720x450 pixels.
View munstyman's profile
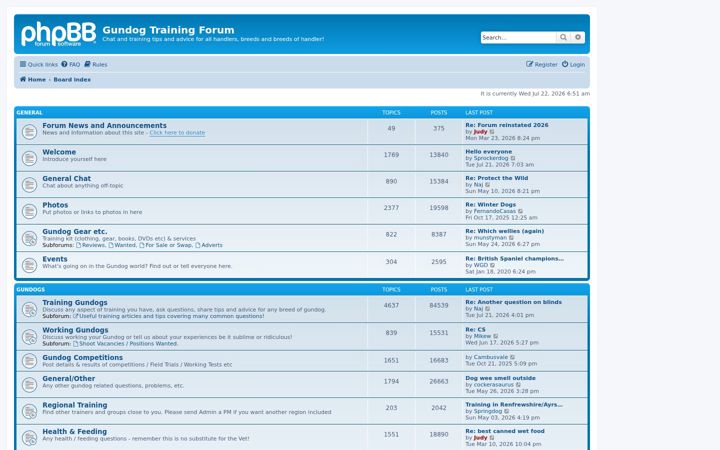[490, 238]
